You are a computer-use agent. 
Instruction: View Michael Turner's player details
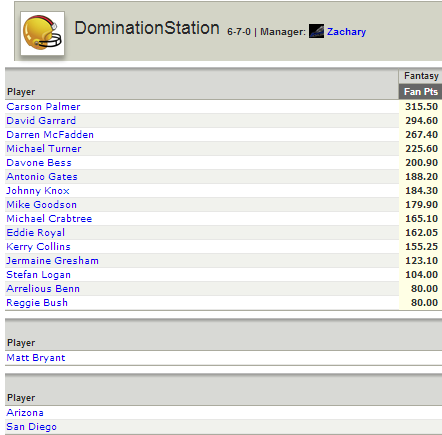click(x=44, y=149)
